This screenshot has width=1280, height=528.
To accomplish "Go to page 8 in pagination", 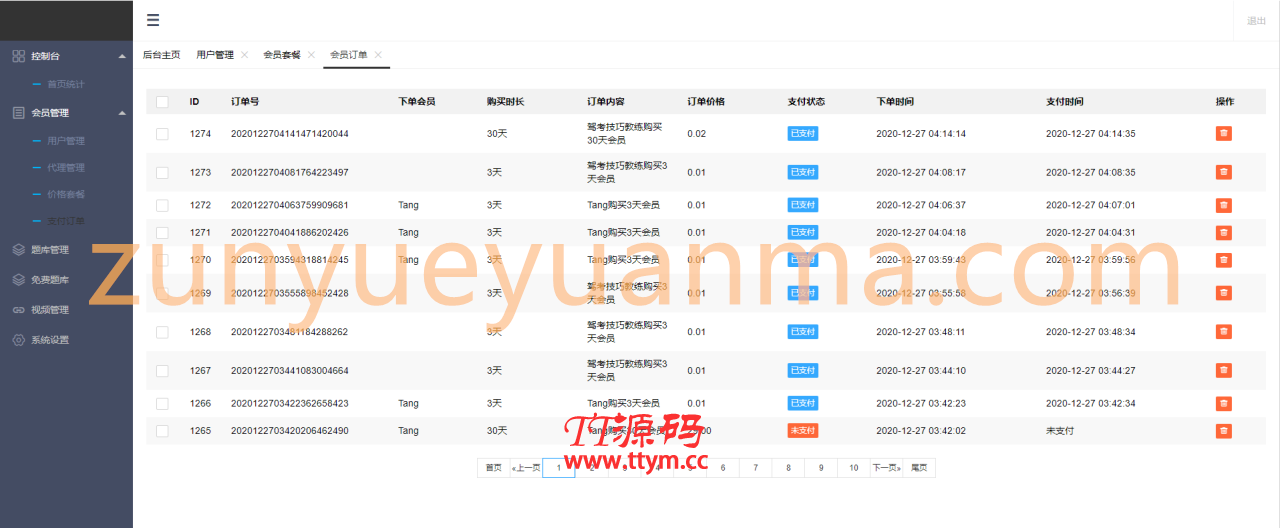I will coord(788,468).
